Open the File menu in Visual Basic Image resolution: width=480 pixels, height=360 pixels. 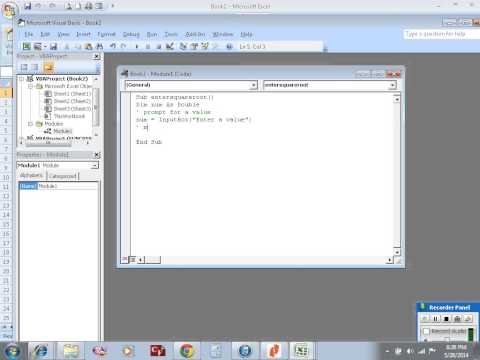tap(29, 34)
